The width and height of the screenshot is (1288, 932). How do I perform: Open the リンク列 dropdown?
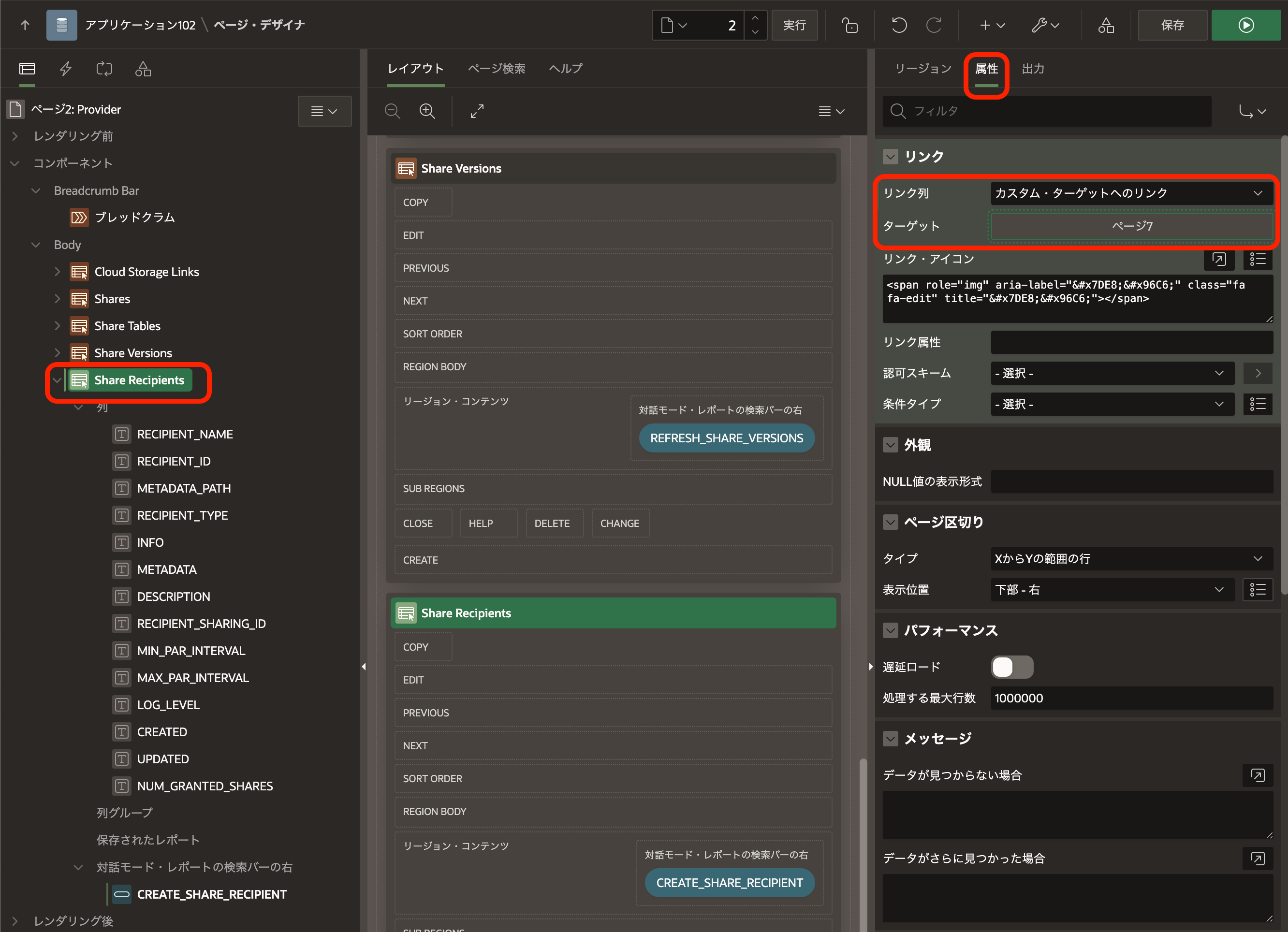1131,193
